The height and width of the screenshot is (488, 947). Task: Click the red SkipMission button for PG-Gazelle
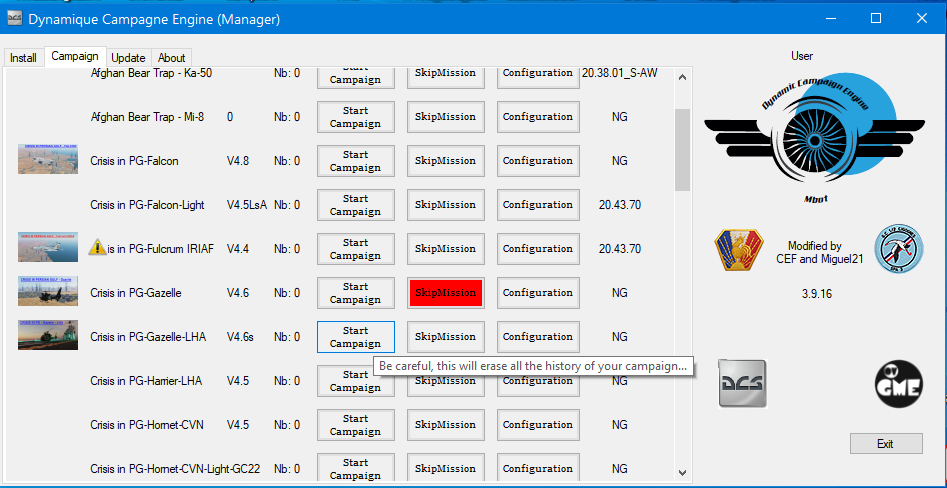446,293
